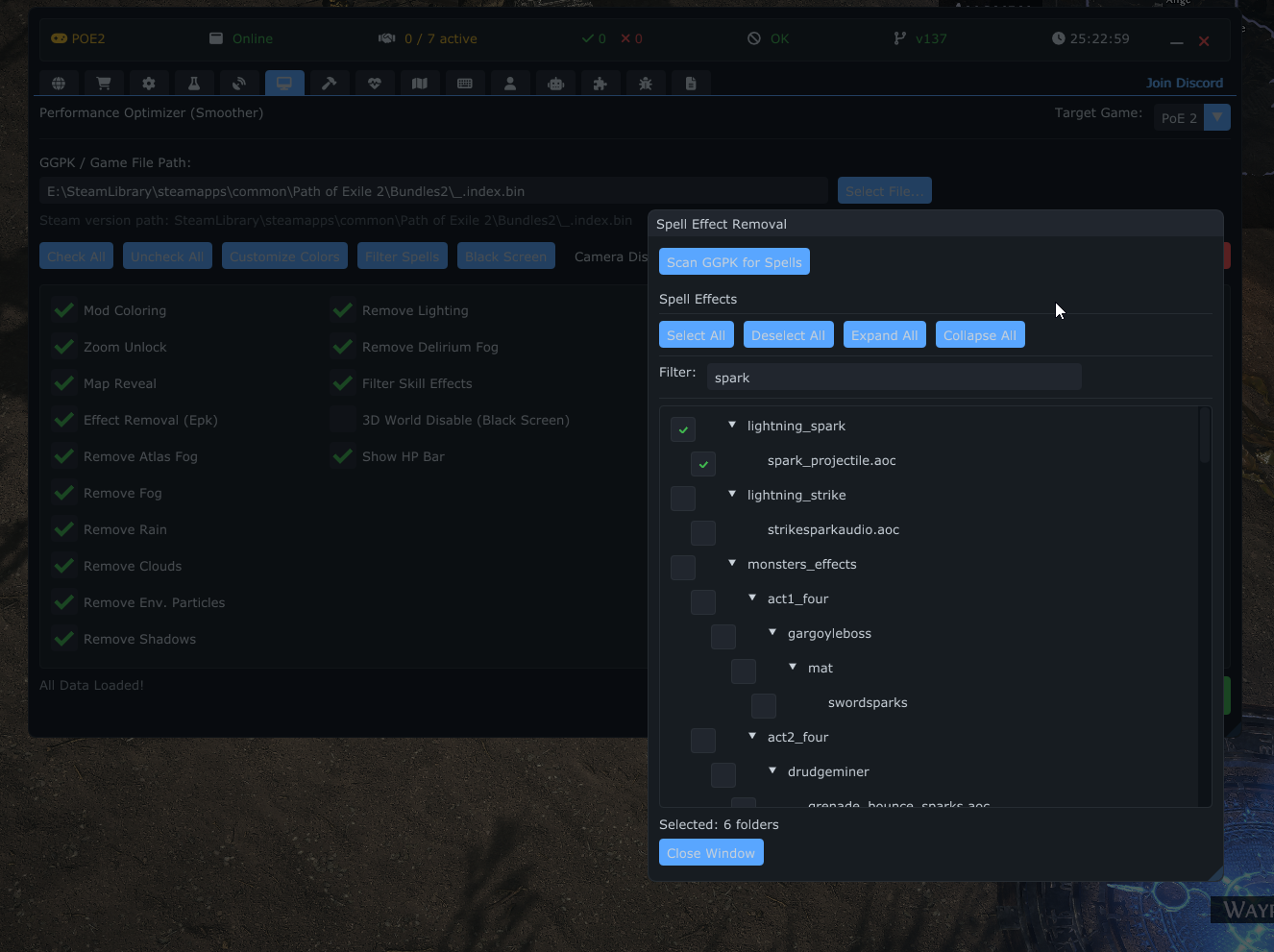Click the "All Data Loaded!" status text
This screenshot has width=1274, height=952.
tap(91, 685)
